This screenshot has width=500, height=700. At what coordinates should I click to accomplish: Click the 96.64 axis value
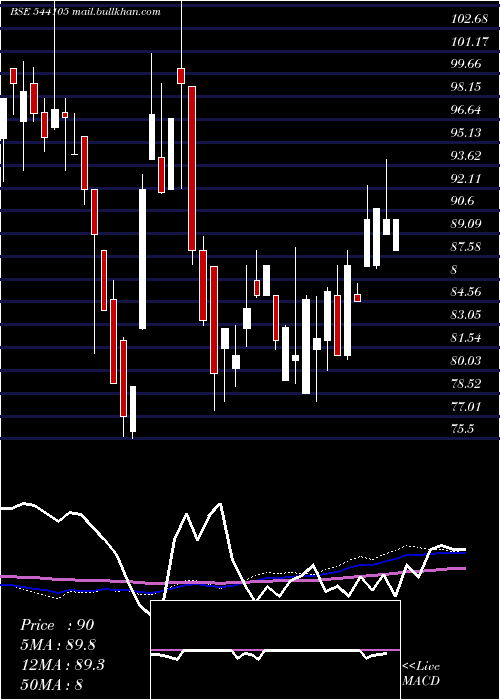(466, 110)
